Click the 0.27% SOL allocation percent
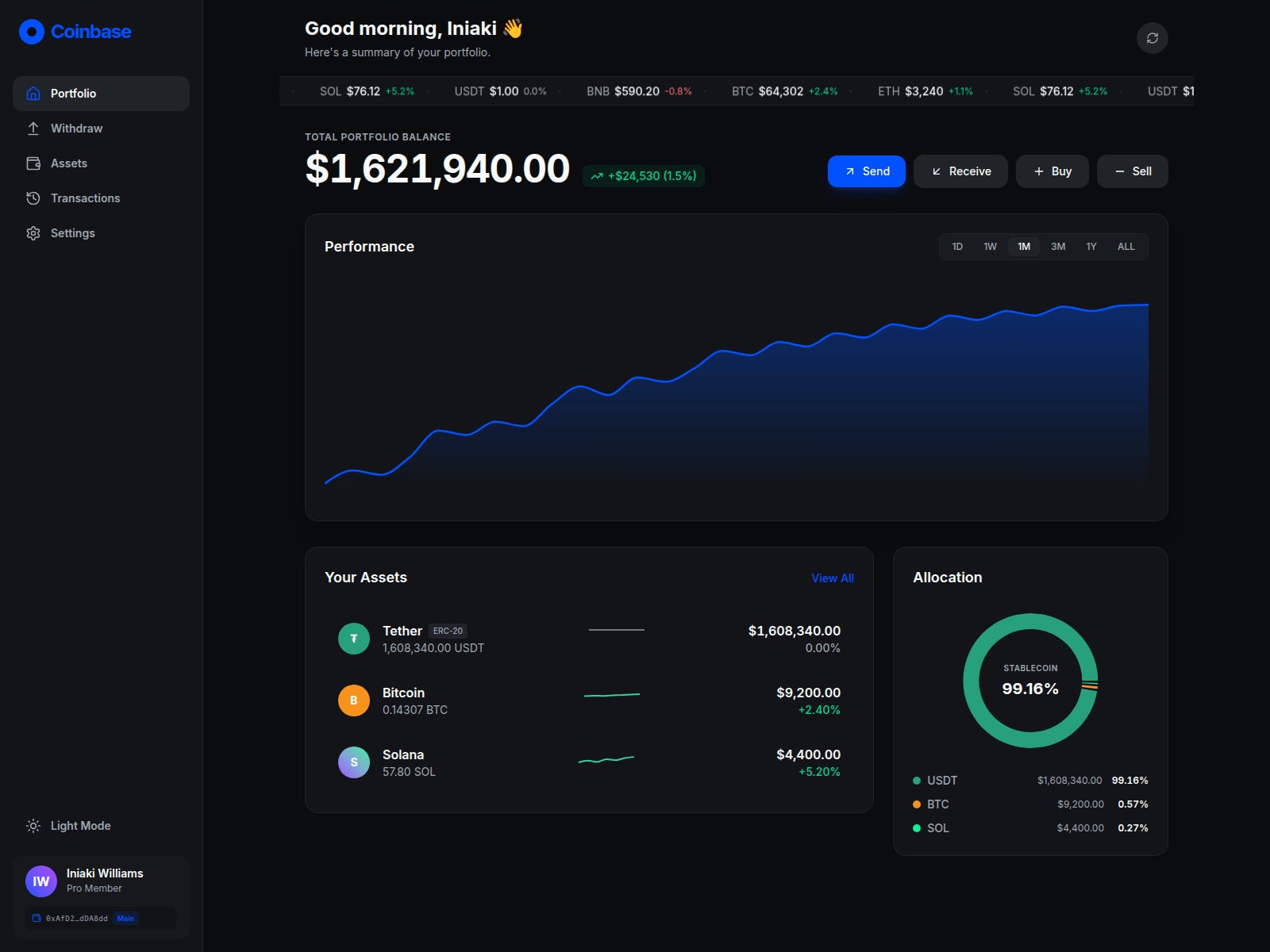1270x952 pixels. [x=1133, y=828]
